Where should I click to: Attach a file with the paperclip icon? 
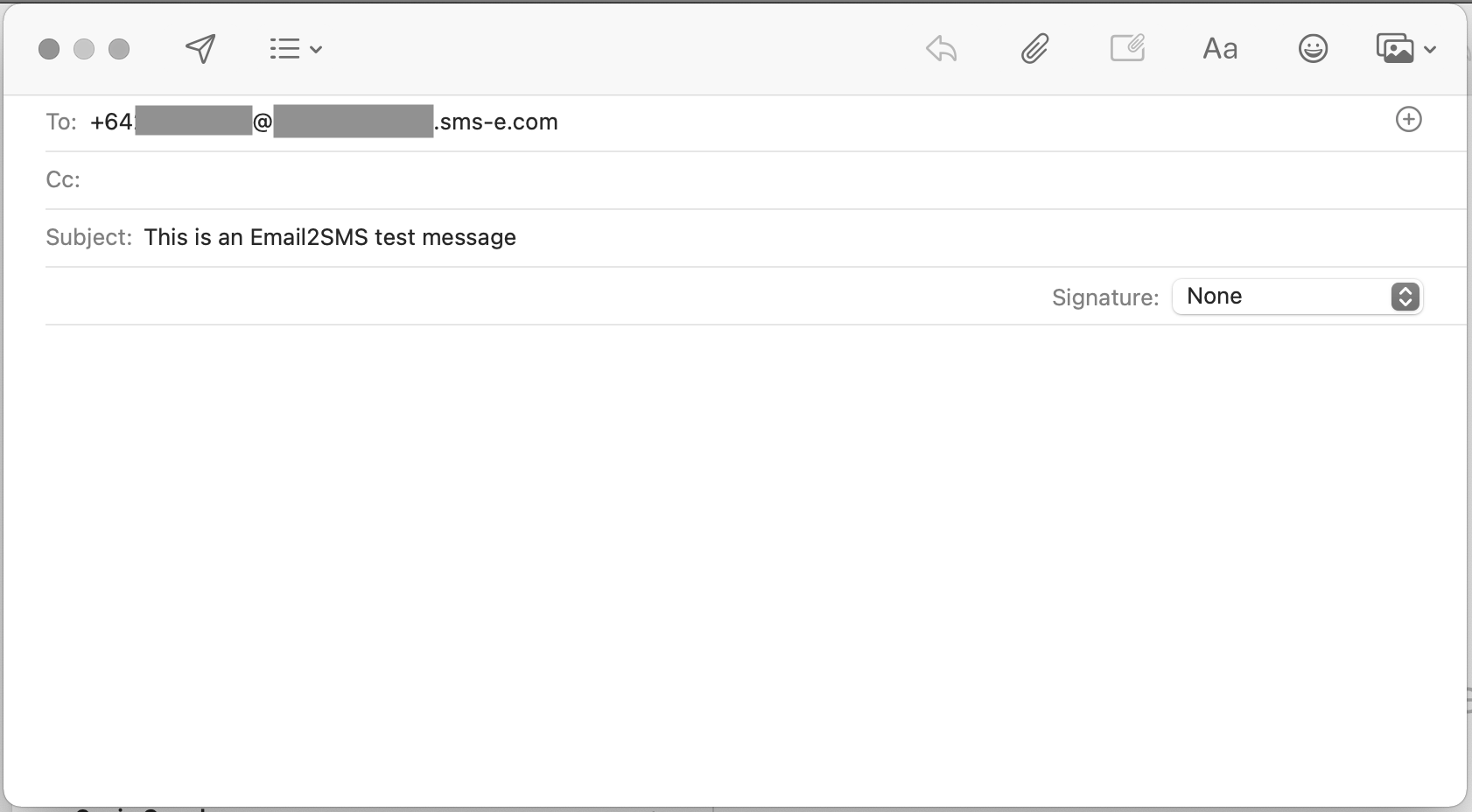[1034, 49]
